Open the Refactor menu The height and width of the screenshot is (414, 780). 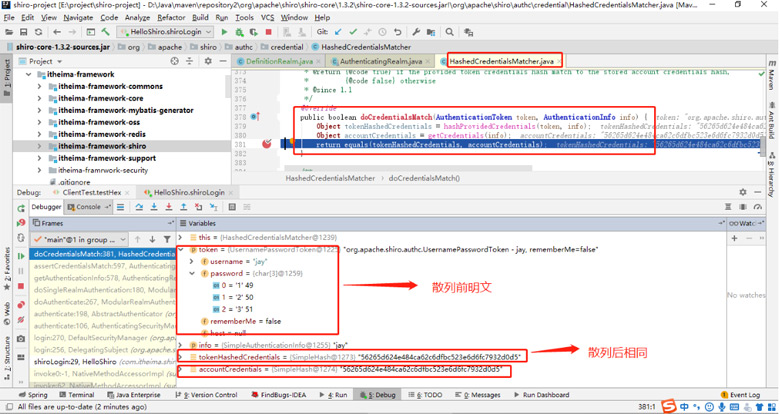point(171,17)
